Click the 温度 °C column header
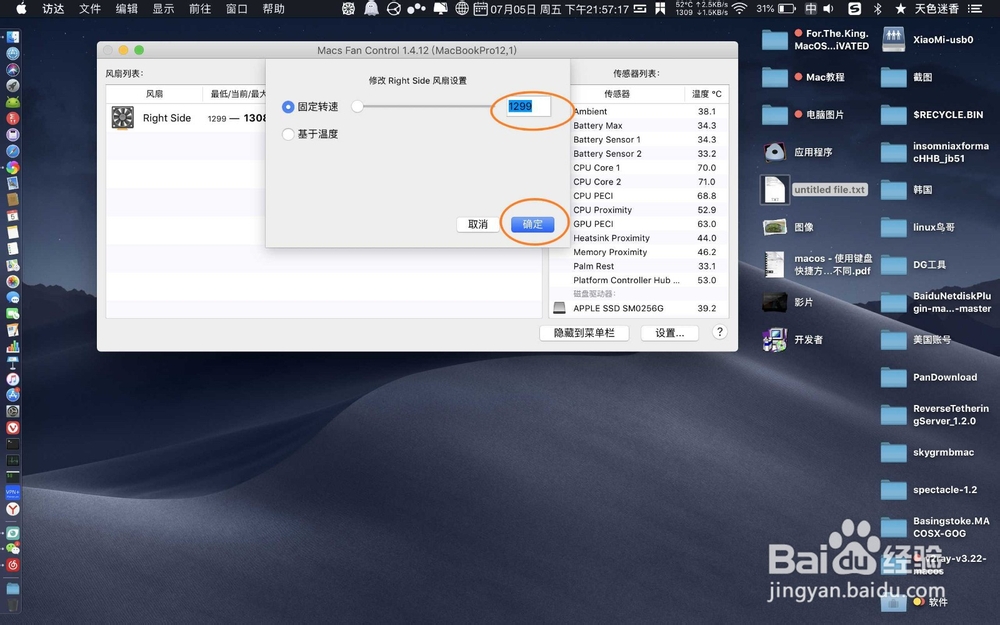This screenshot has width=1000, height=625. (x=707, y=94)
